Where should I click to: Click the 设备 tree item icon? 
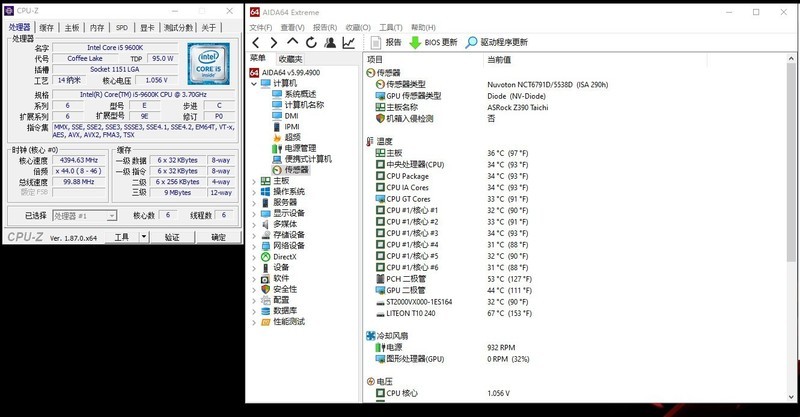pos(265,267)
